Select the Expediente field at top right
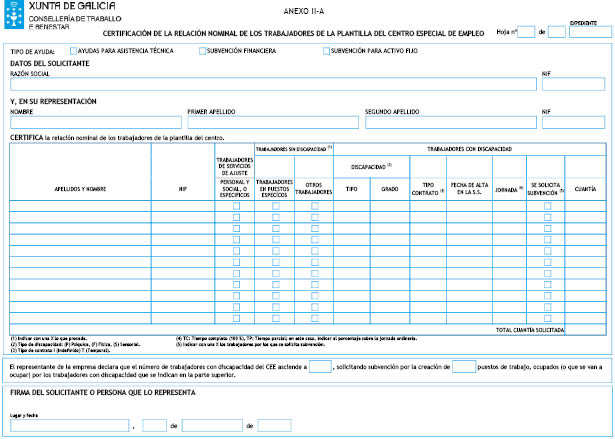 point(589,32)
